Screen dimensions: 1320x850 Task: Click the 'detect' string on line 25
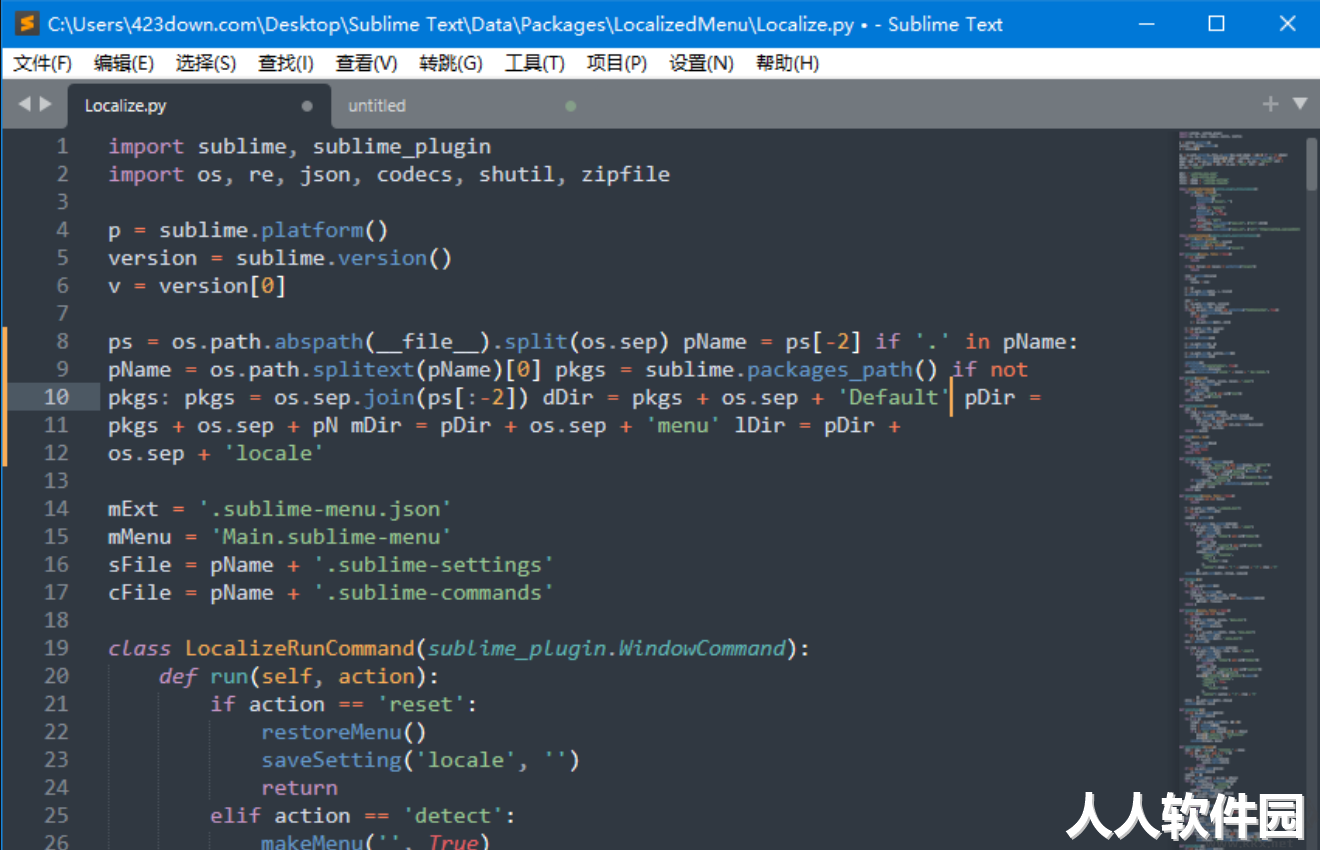click(453, 816)
